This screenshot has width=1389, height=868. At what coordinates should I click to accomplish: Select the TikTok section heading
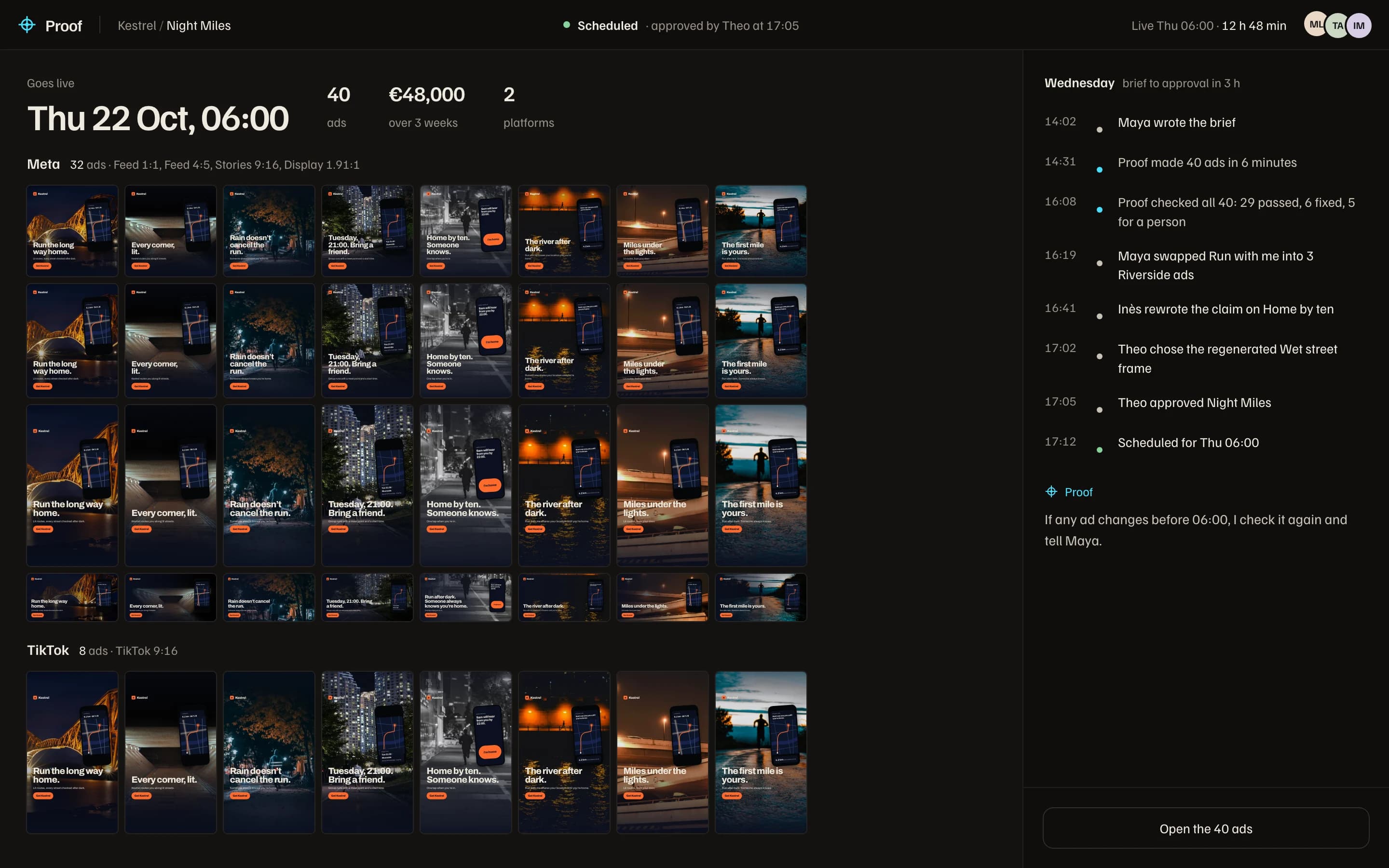48,651
